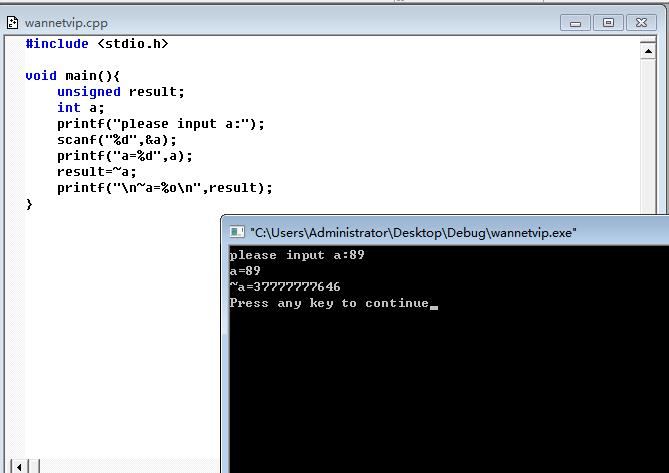
Task: Click the scanf("%d",&a); line
Action: 116,140
